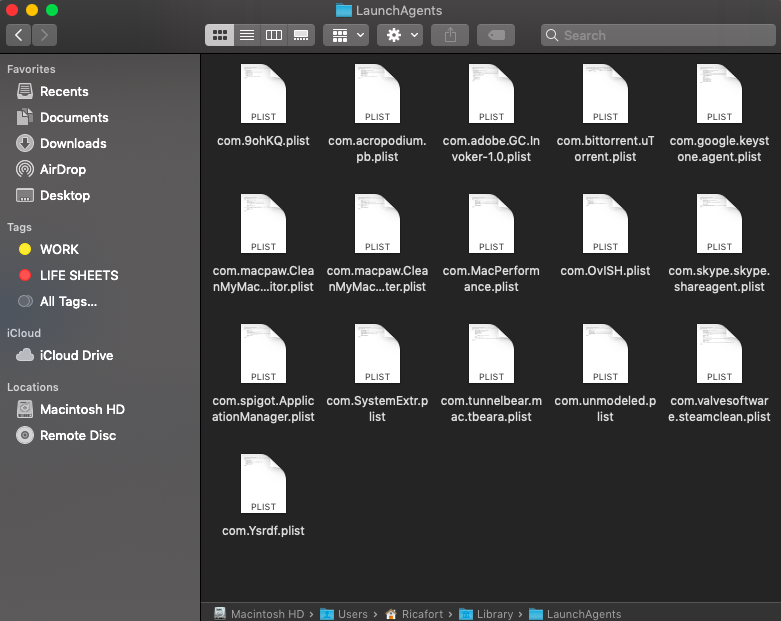Open Downloads folder in sidebar

[x=72, y=143]
